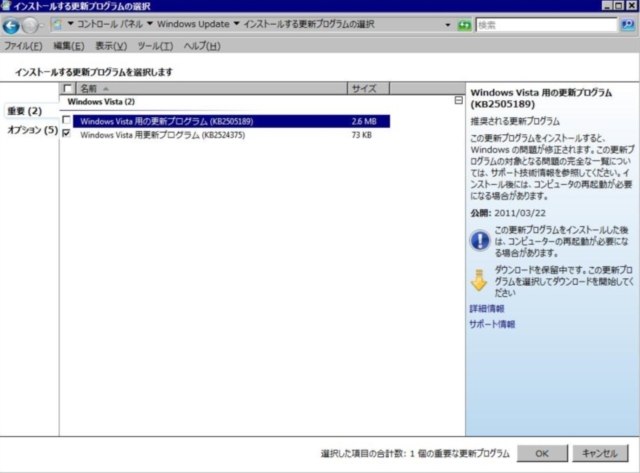Click the address bar location icon

coord(57,24)
